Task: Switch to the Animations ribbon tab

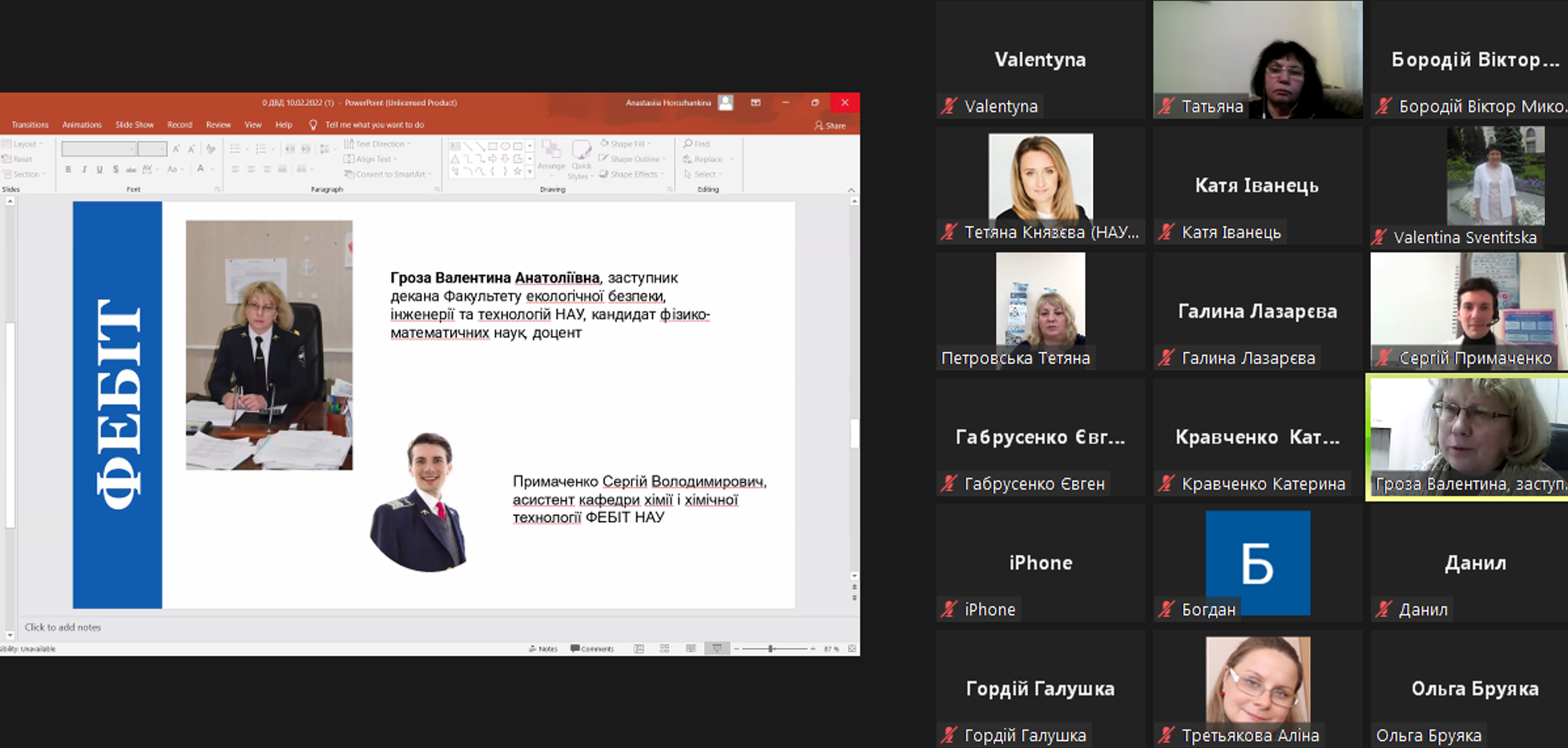Action: pos(82,124)
